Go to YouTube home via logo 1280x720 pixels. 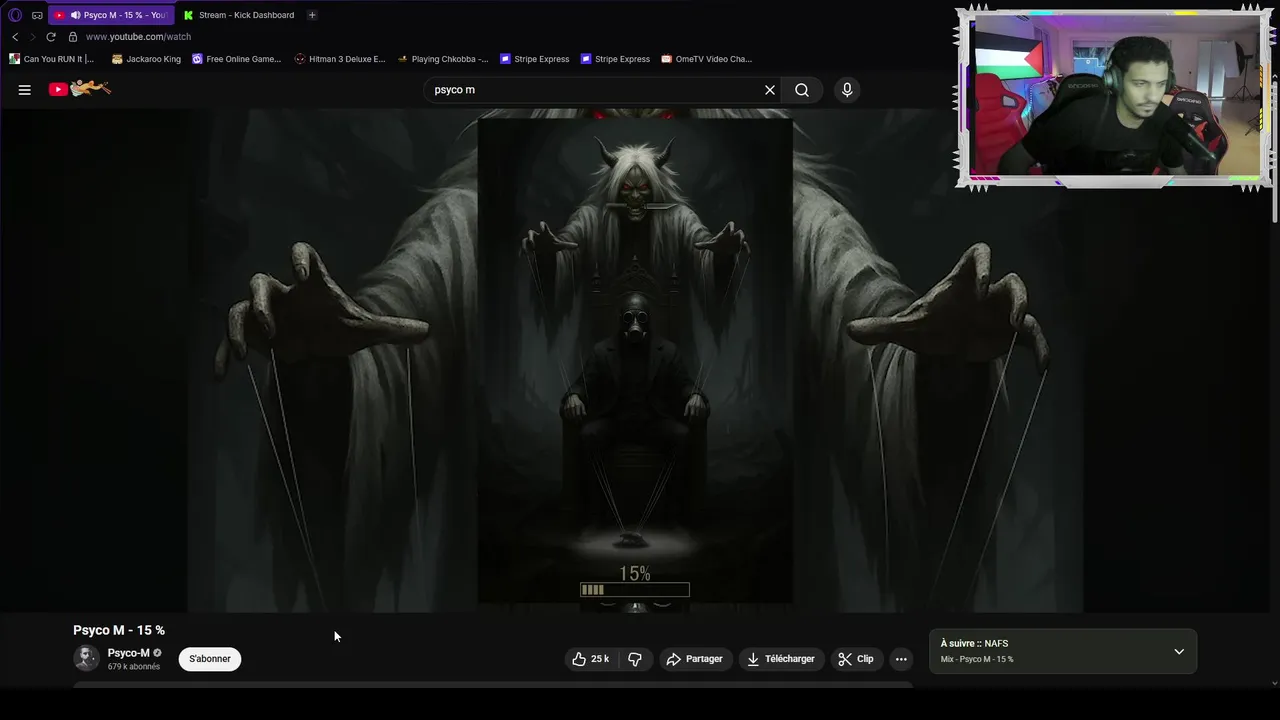click(80, 89)
